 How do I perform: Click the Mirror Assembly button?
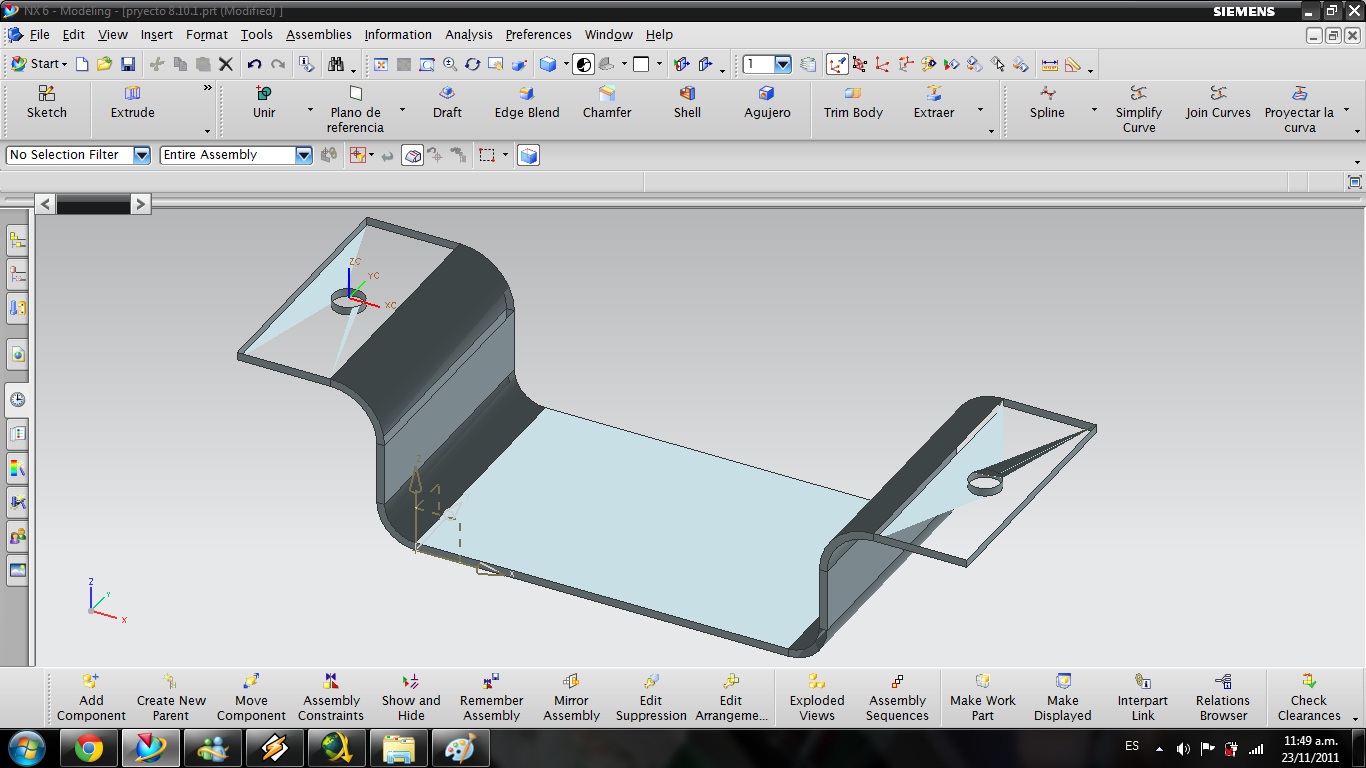coord(571,697)
